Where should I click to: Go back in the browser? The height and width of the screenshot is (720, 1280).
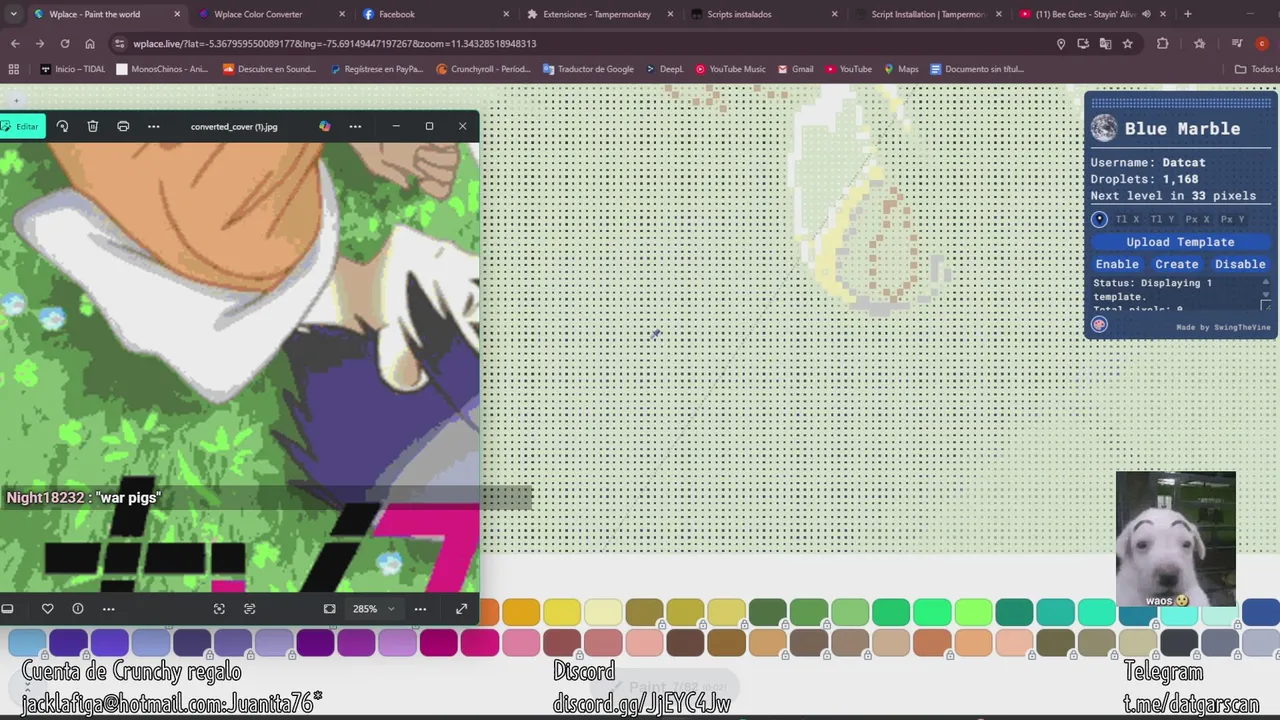coord(15,44)
